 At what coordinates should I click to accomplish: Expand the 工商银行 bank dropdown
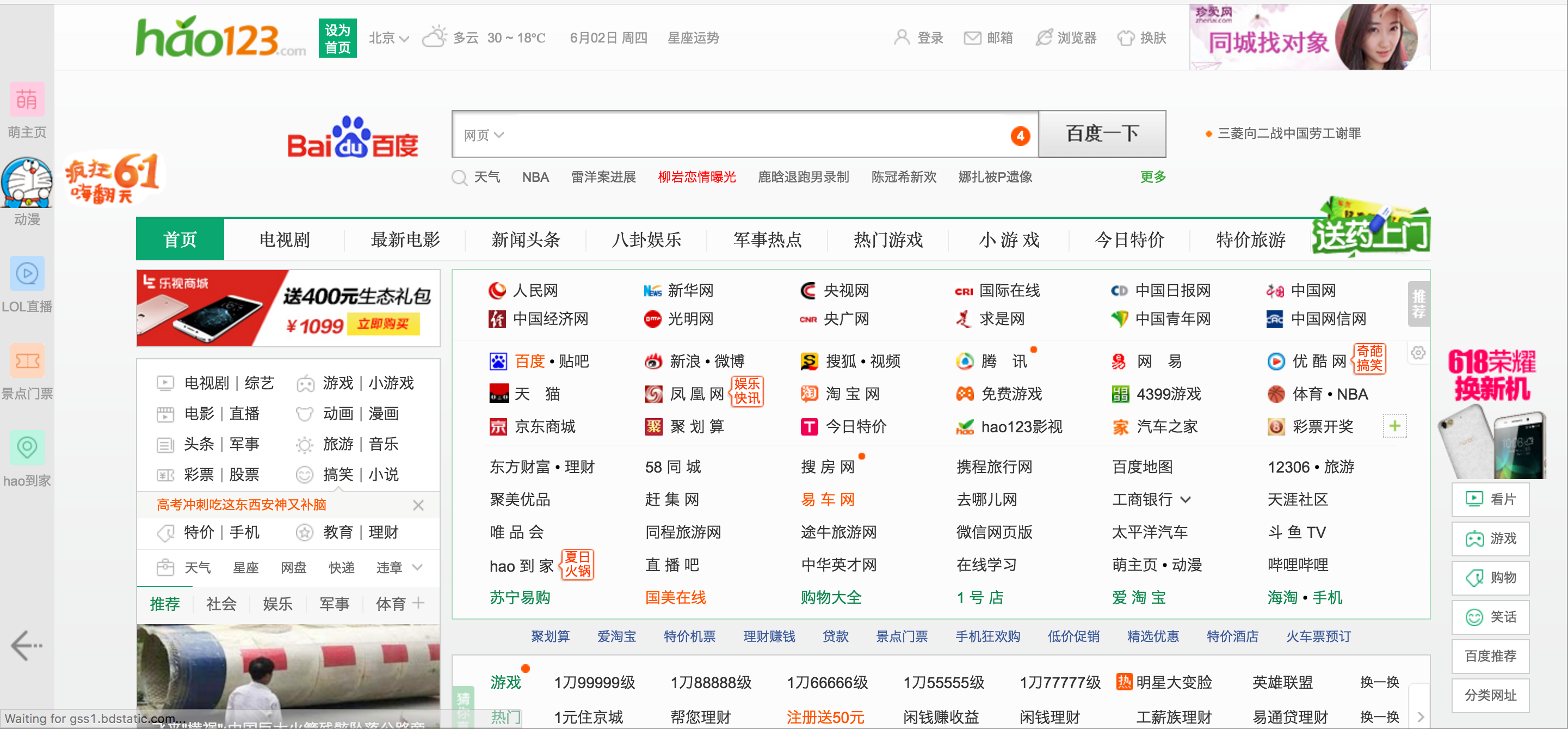pos(1184,500)
